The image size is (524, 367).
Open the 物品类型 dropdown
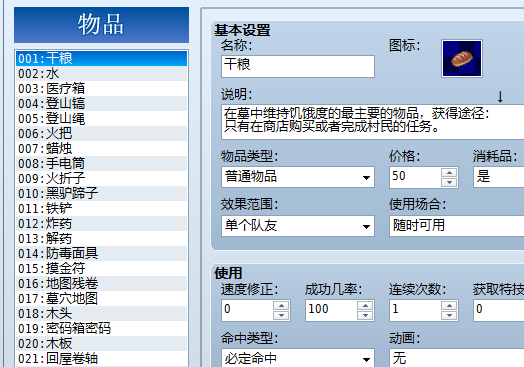[298, 177]
